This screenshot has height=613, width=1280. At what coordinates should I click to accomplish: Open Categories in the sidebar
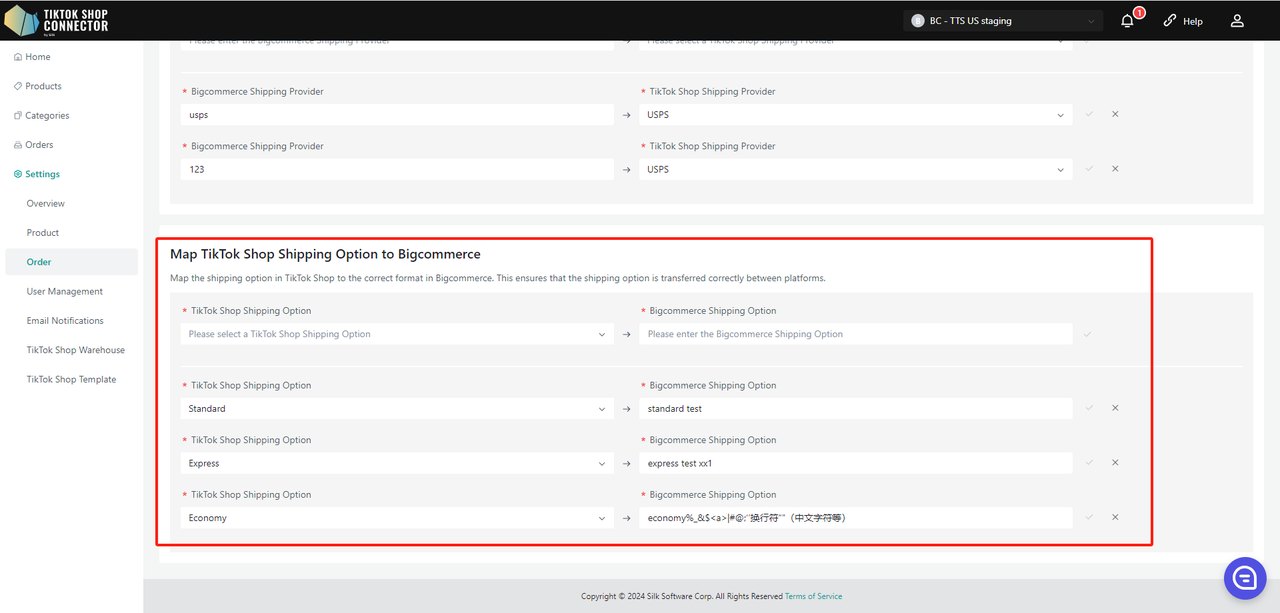click(41, 116)
